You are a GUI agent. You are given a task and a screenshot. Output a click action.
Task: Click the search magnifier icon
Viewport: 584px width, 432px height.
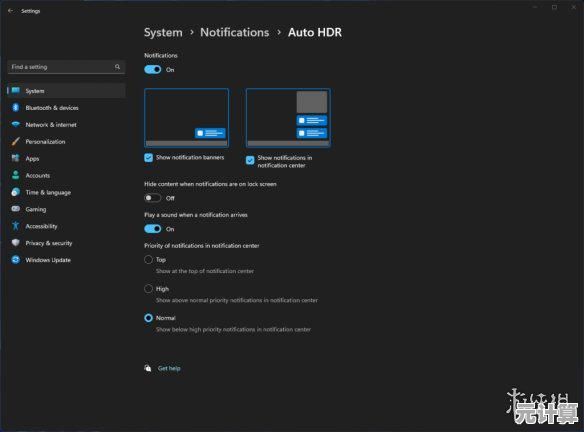click(117, 67)
